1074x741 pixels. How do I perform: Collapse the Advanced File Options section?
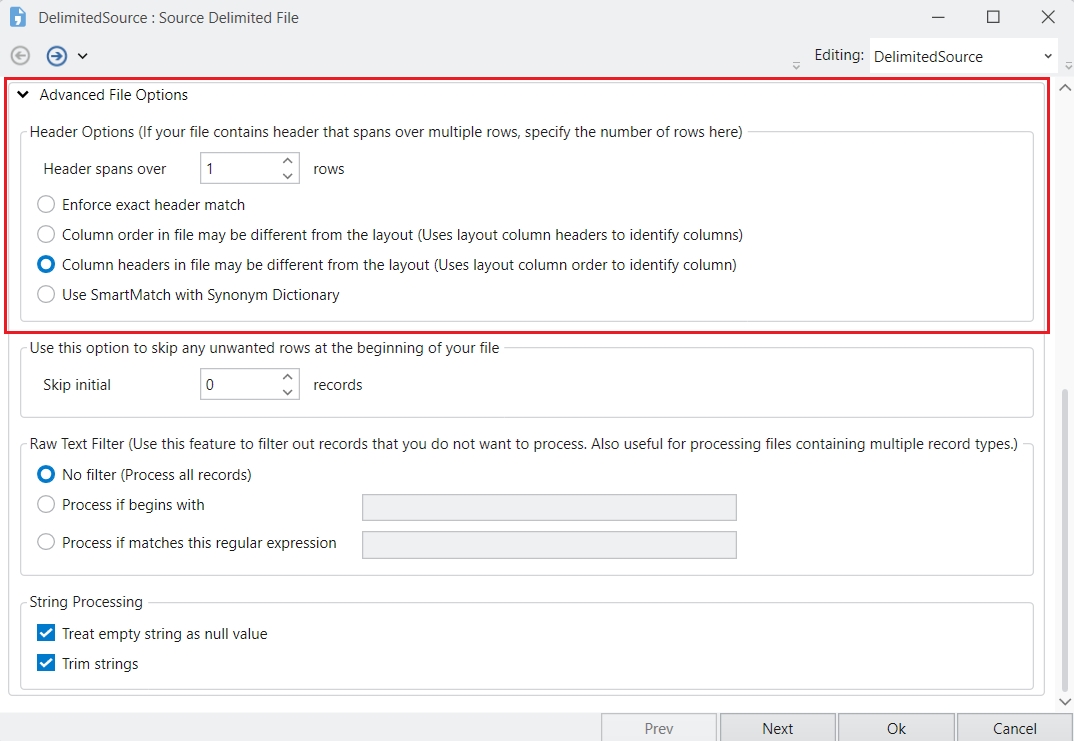click(23, 95)
